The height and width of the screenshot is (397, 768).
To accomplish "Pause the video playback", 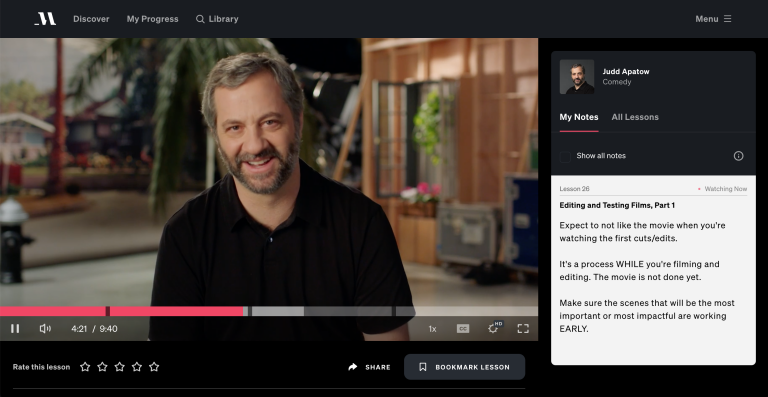I will coord(15,328).
